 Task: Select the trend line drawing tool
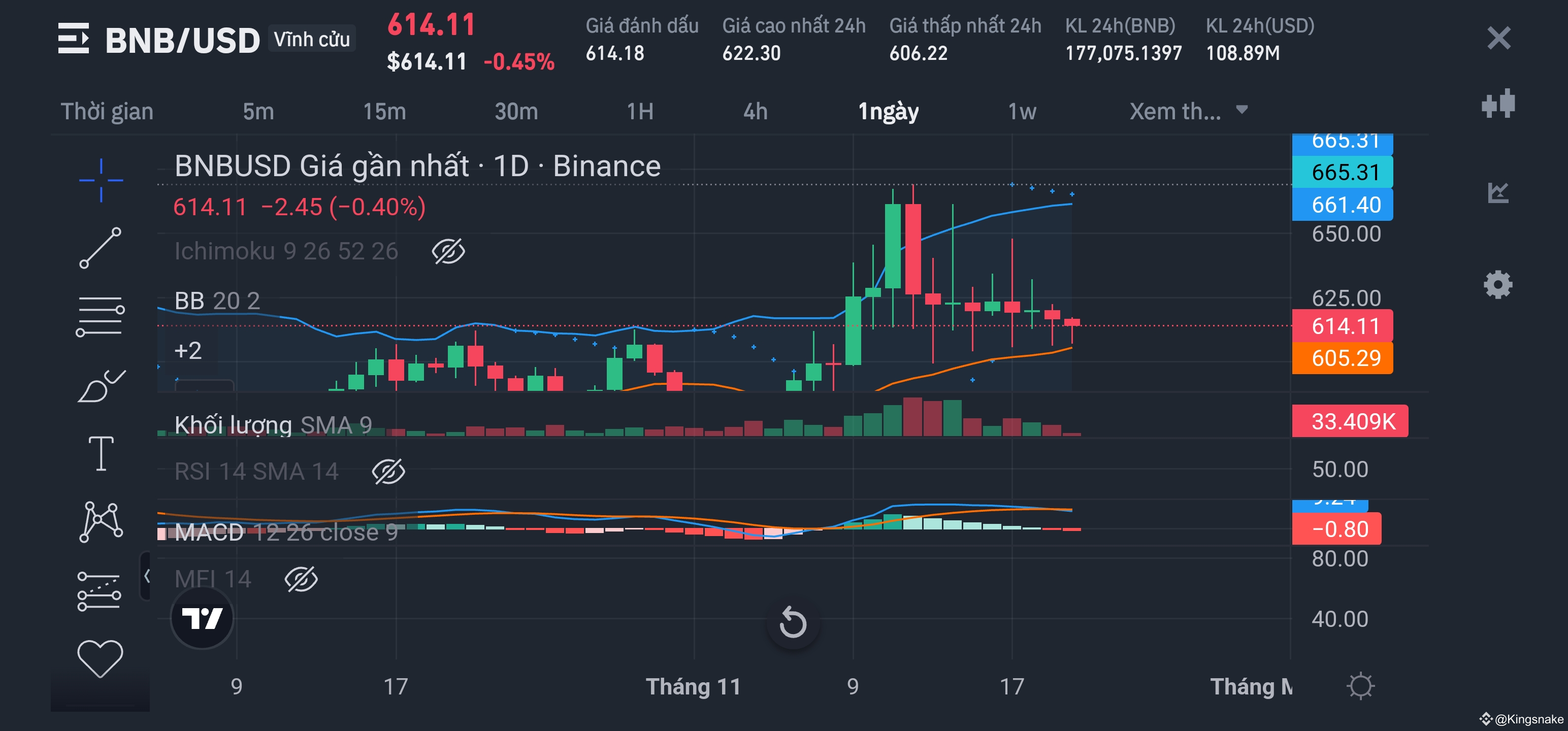click(x=101, y=248)
